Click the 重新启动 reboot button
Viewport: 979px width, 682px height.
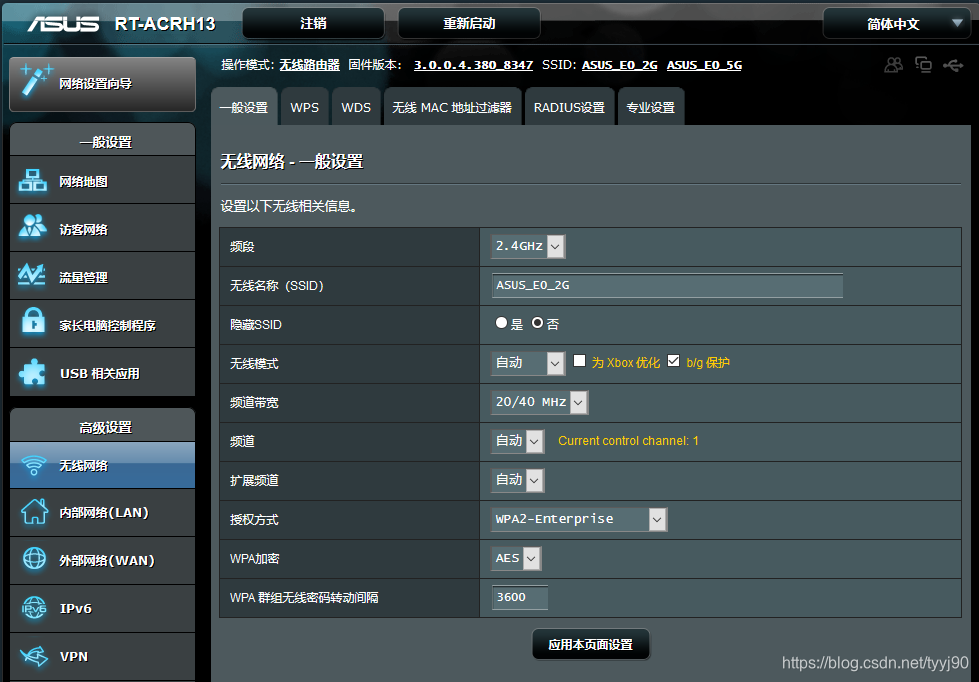[x=469, y=23]
